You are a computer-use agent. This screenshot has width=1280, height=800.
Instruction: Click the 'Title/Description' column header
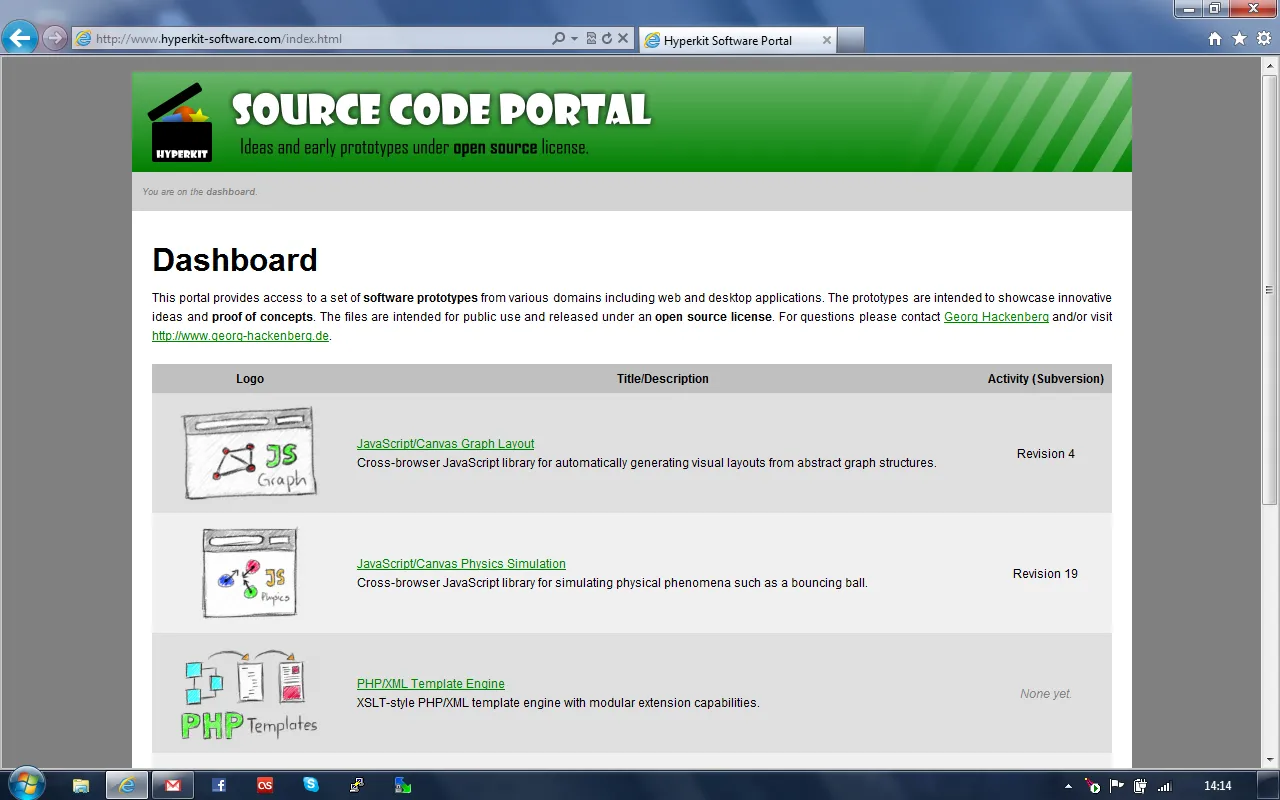click(x=663, y=379)
